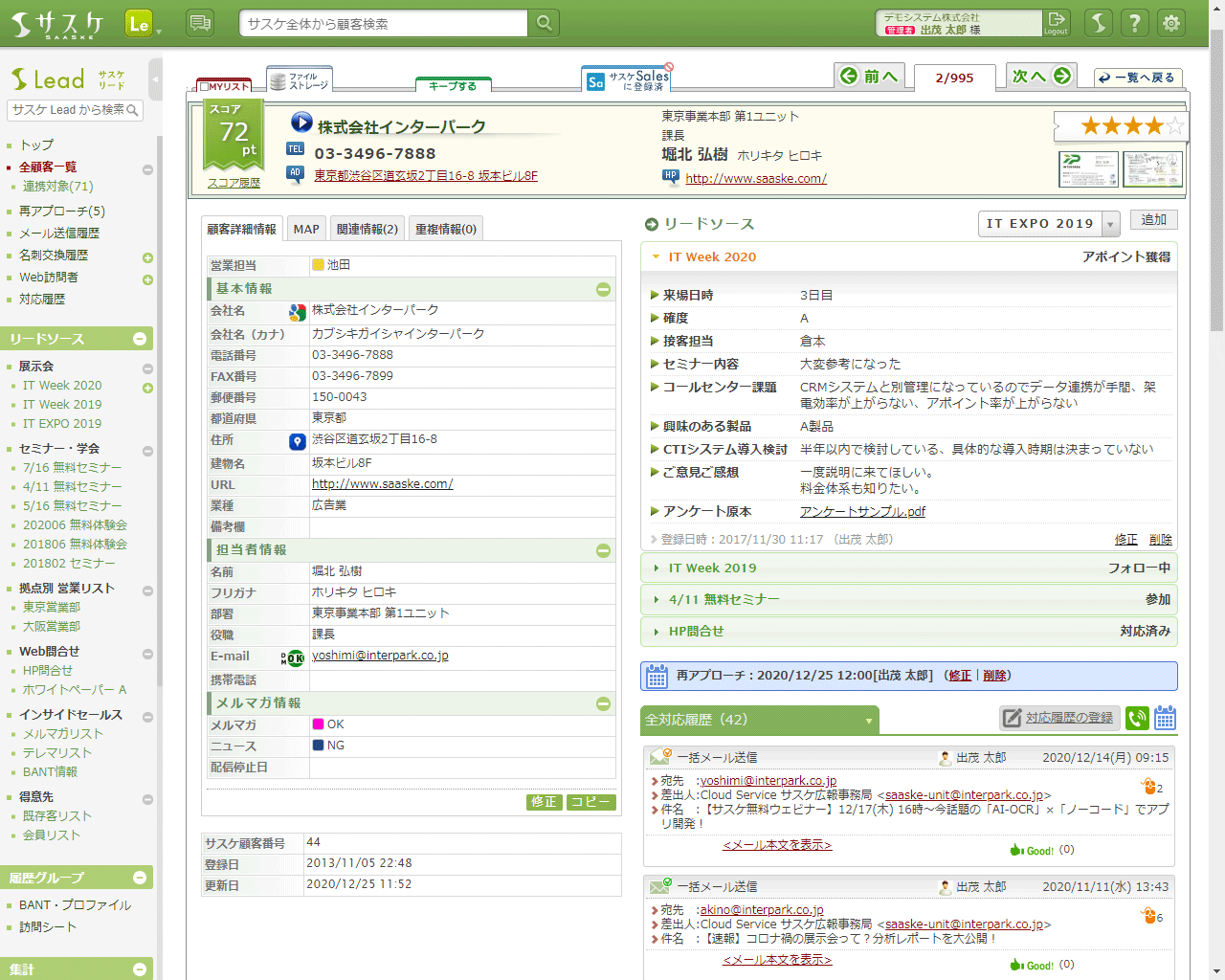This screenshot has width=1225, height=980.
Task: Expand the HP問合せ lead source
Action: [x=656, y=632]
